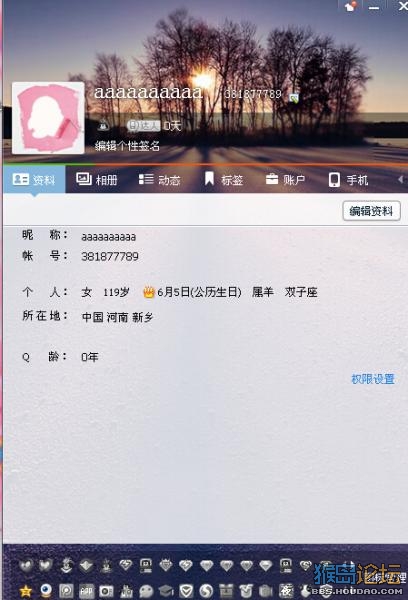408x600 pixels.
Task: Expand more tabs with the arrow
Action: tap(400, 179)
